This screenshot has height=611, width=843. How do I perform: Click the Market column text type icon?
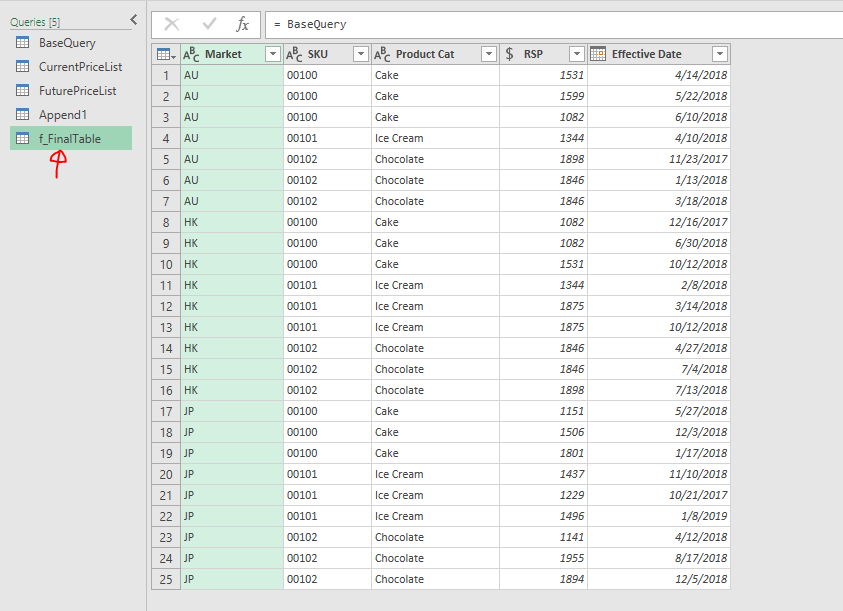[x=192, y=54]
